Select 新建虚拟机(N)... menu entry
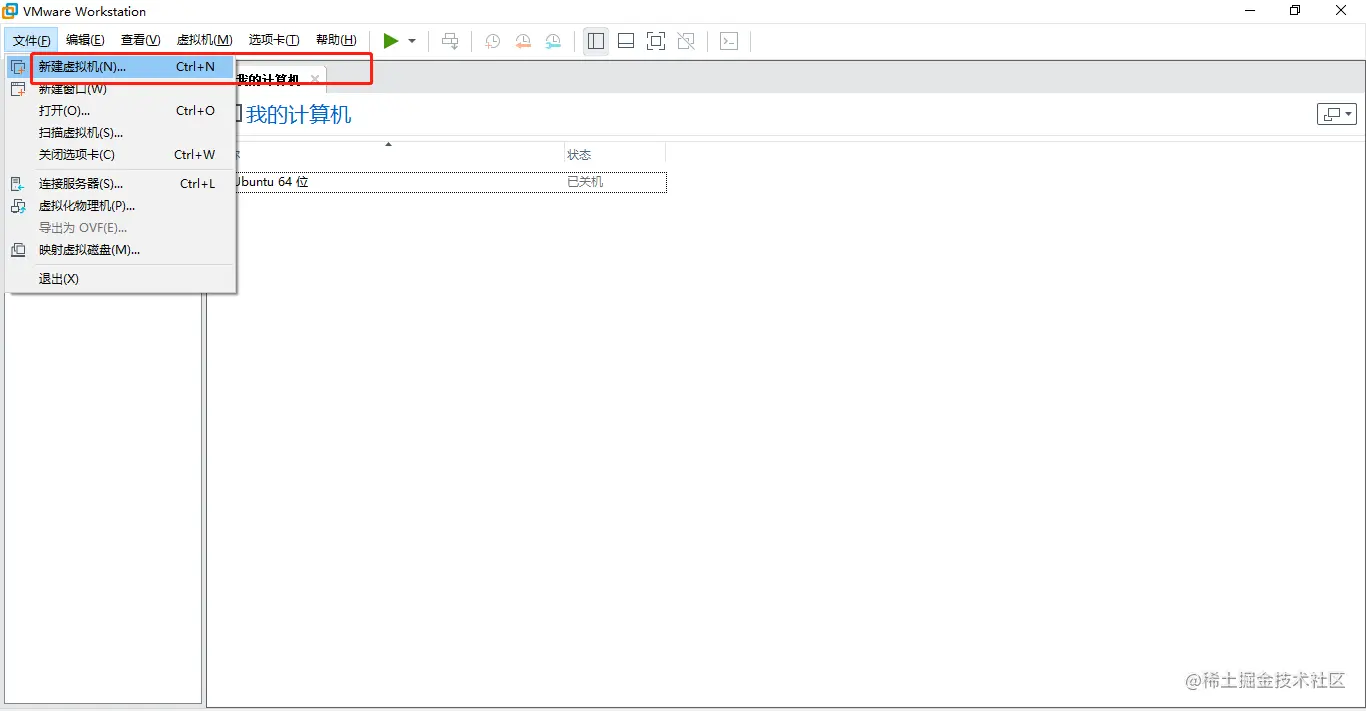Screen dimensions: 1366x711 [x=120, y=67]
